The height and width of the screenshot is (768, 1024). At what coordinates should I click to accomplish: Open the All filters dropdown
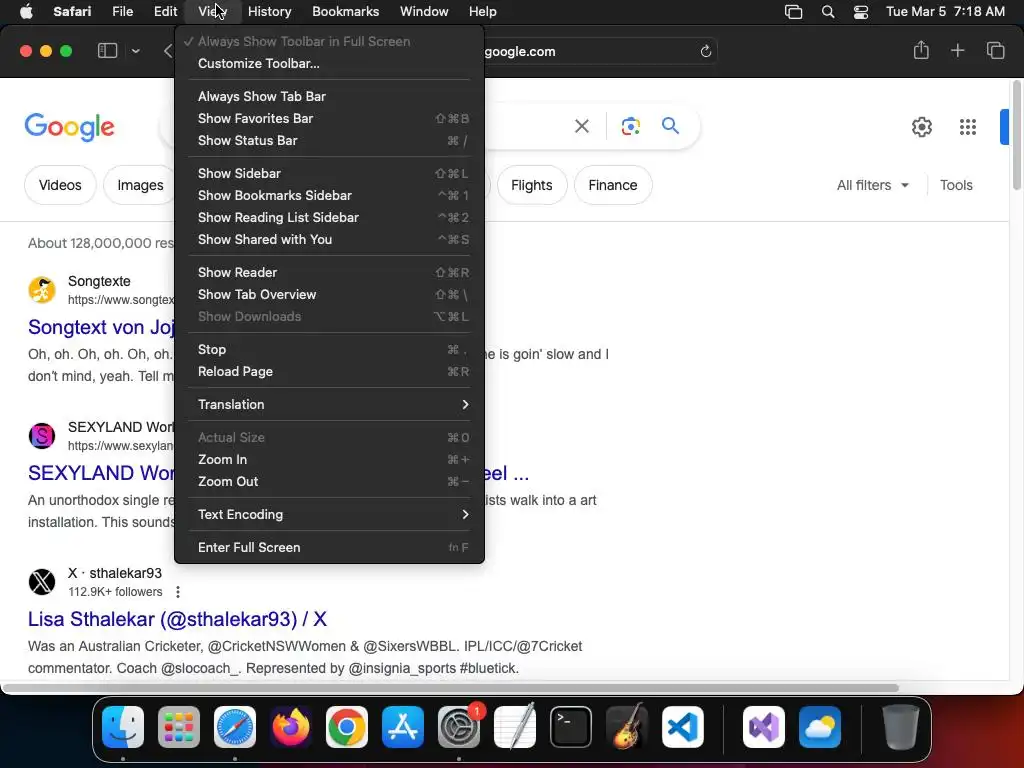coord(872,185)
